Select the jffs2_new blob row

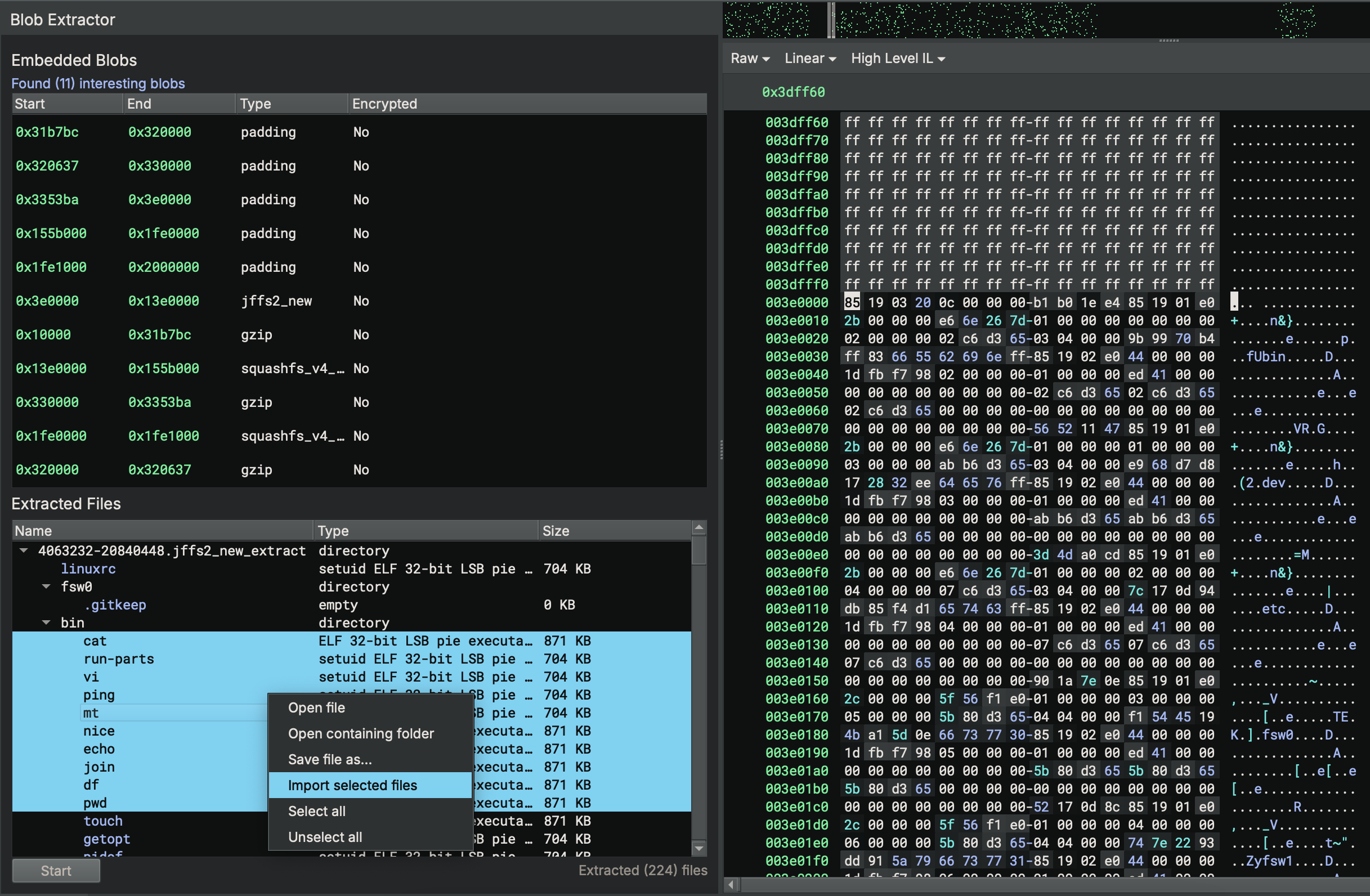pos(276,301)
